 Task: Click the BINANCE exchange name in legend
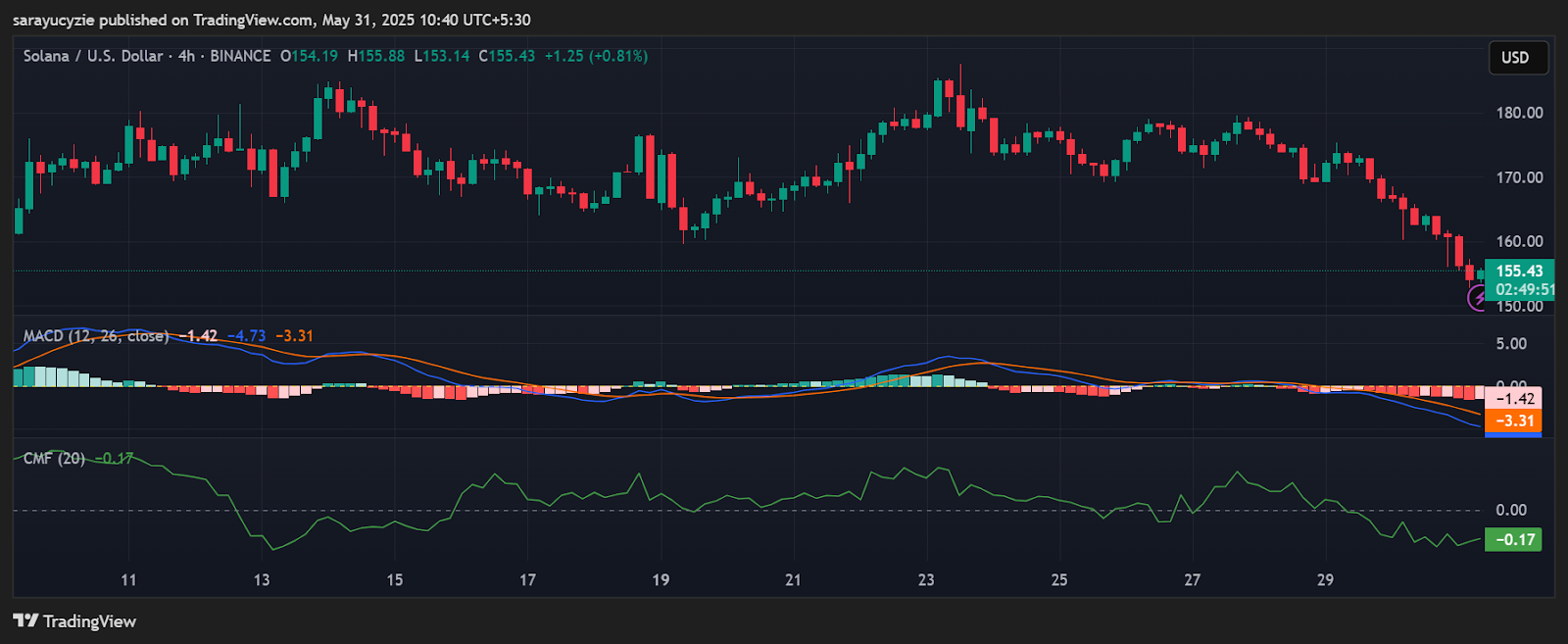240,56
